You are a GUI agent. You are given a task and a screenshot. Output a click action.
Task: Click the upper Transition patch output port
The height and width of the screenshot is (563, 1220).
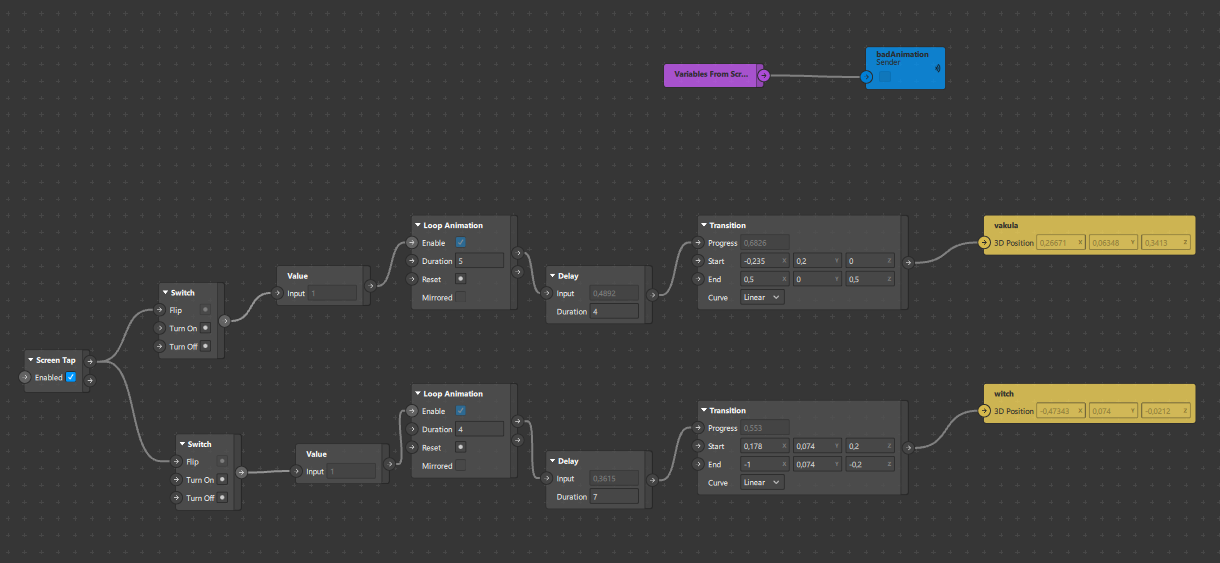coord(907,263)
